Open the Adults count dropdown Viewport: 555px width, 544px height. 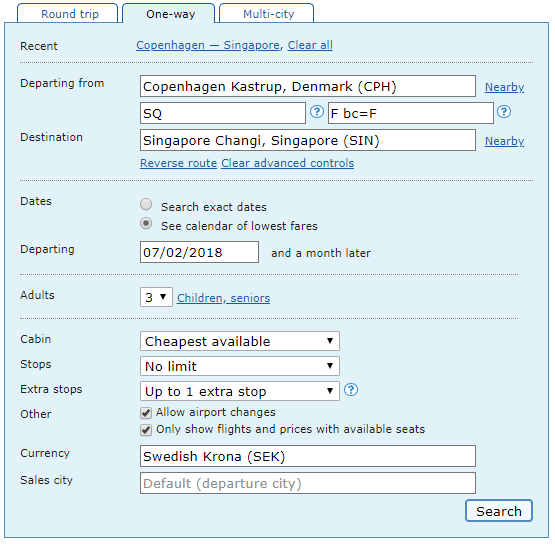point(156,297)
